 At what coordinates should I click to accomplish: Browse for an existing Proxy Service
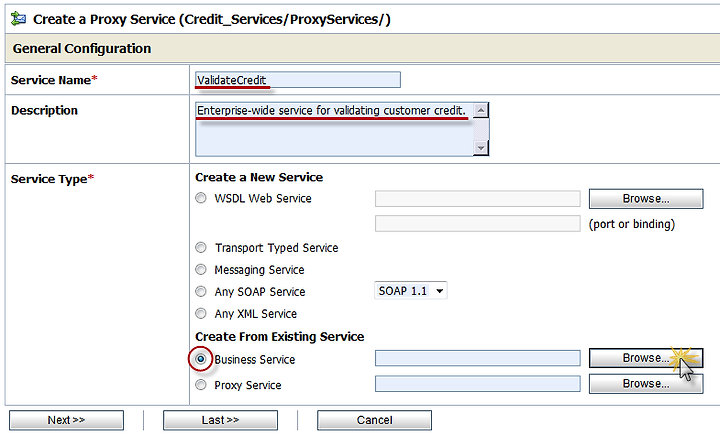[646, 384]
